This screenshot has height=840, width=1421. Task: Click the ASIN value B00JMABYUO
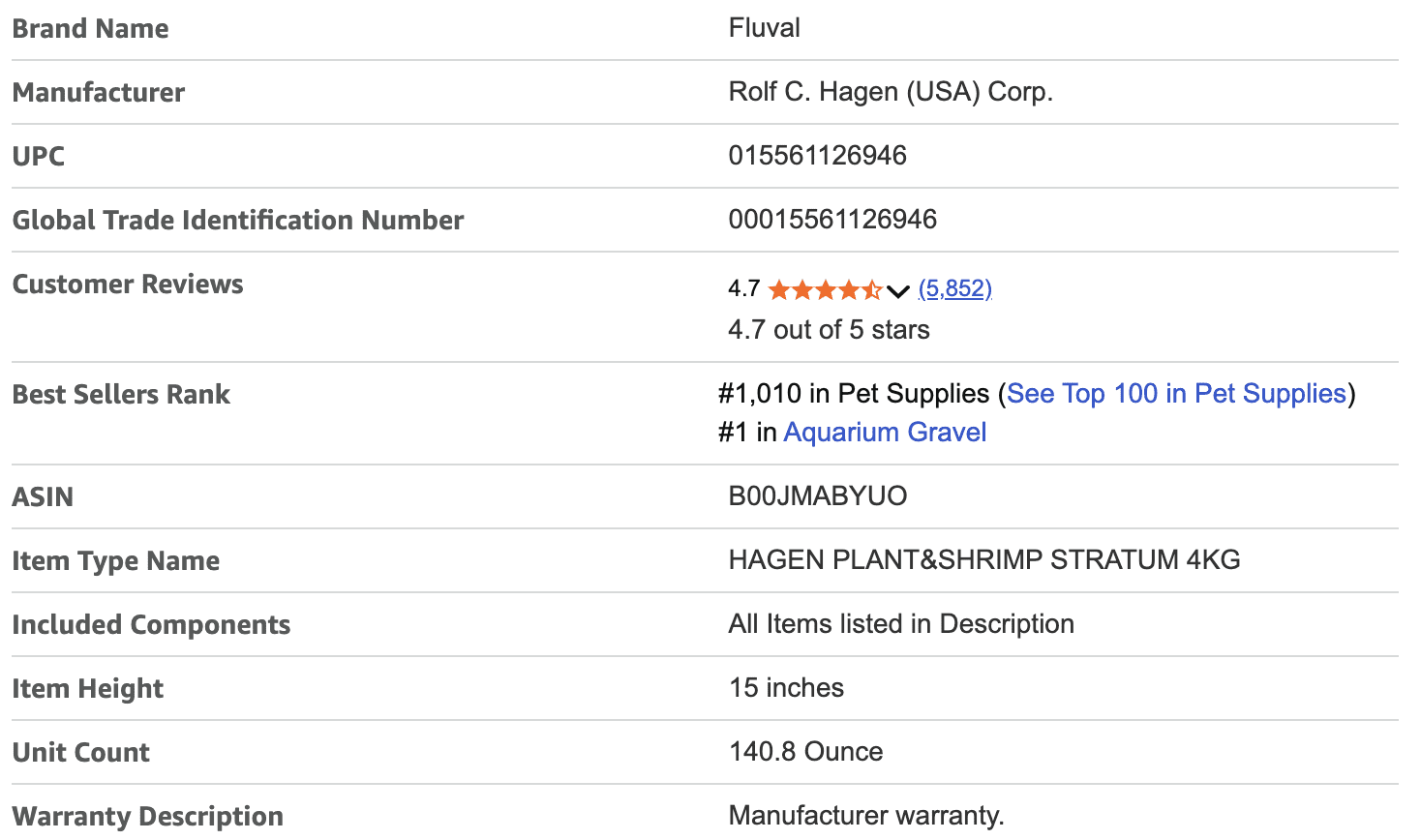(817, 496)
